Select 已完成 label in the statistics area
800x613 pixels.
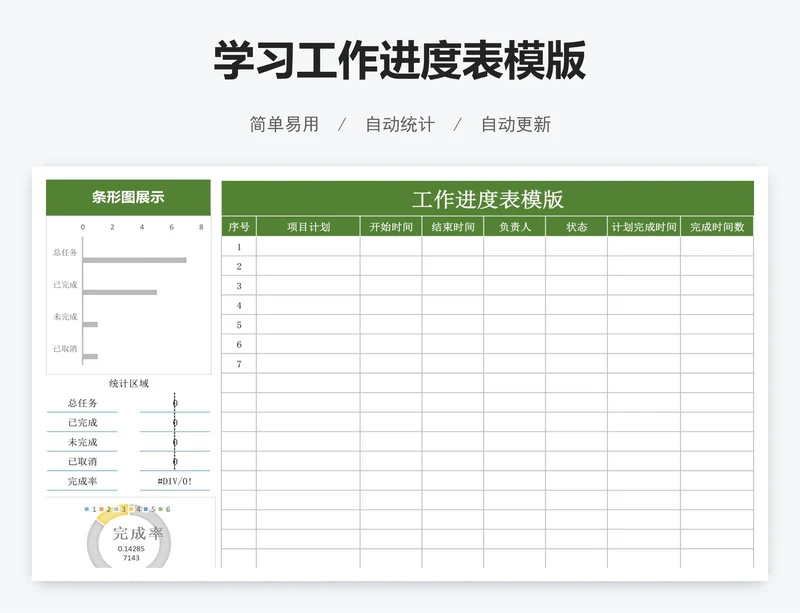coord(82,422)
